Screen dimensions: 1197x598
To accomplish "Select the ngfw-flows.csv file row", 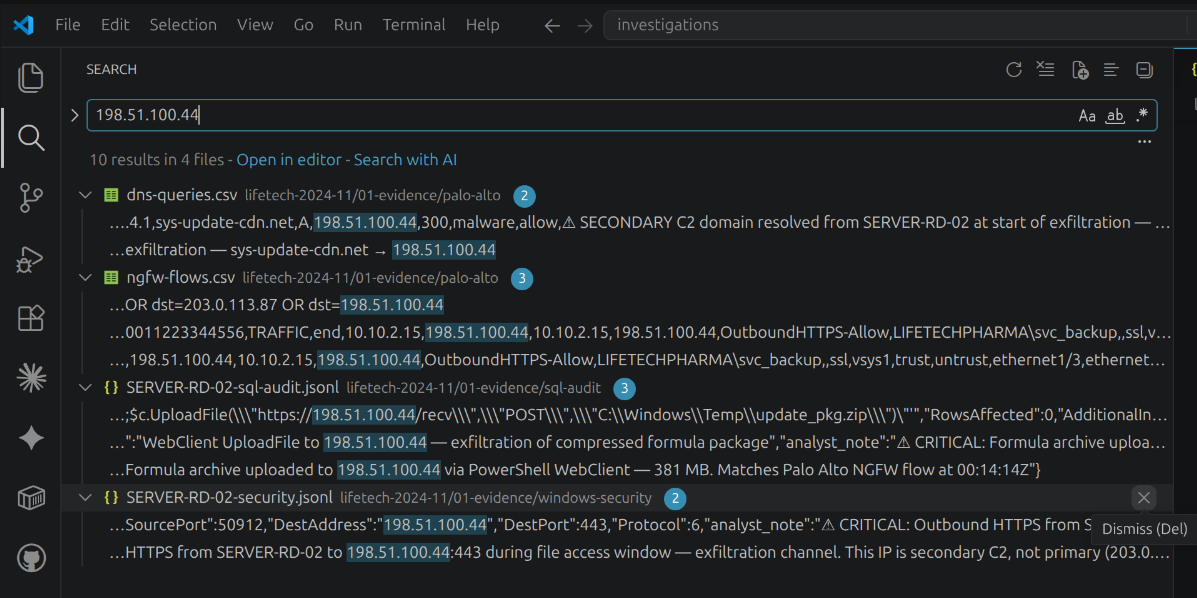I will coord(617,278).
